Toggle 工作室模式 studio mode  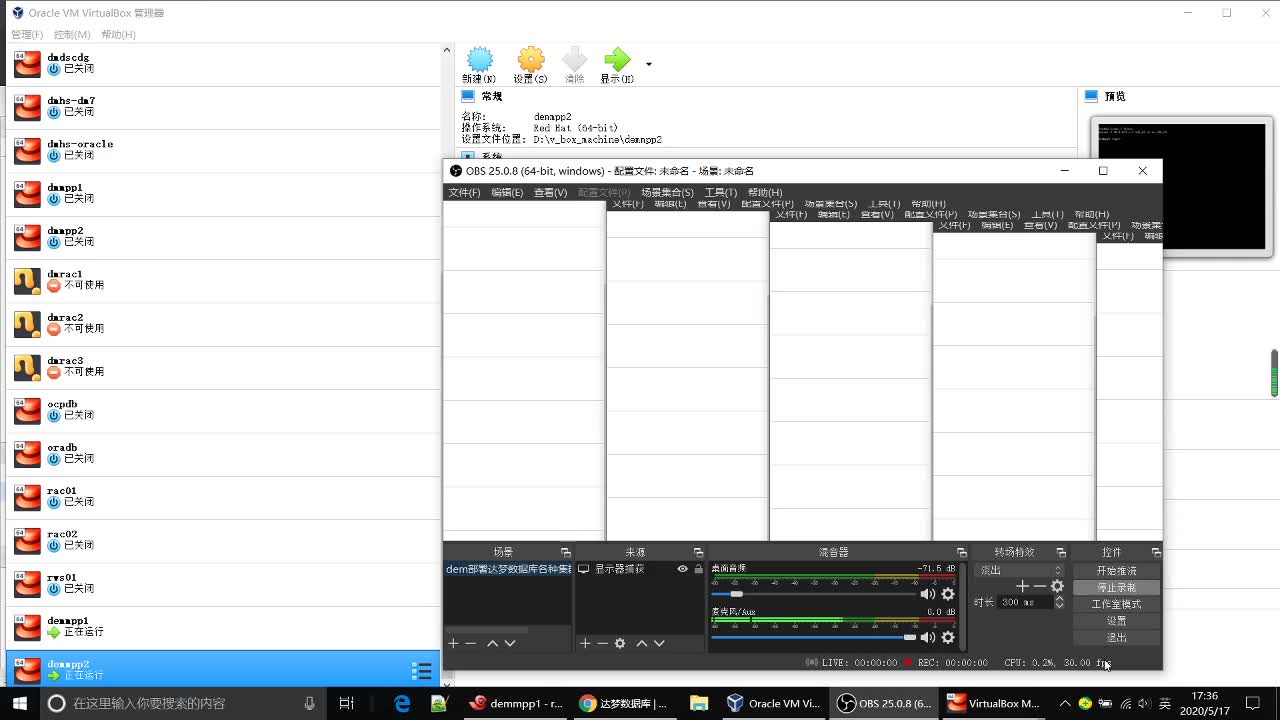point(1116,604)
